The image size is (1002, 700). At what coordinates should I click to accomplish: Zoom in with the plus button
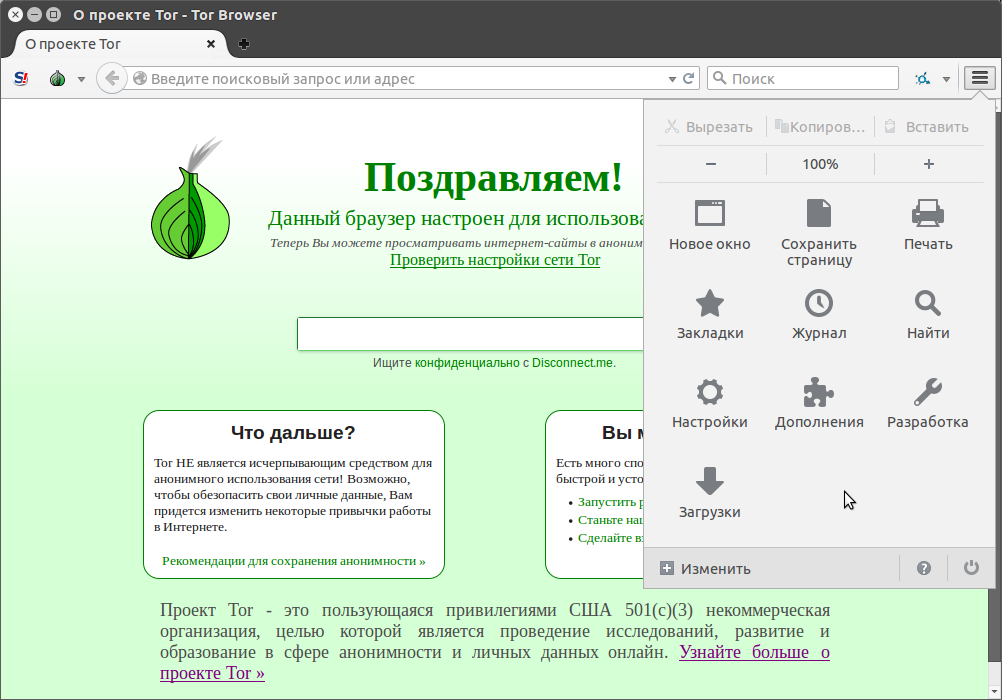929,164
